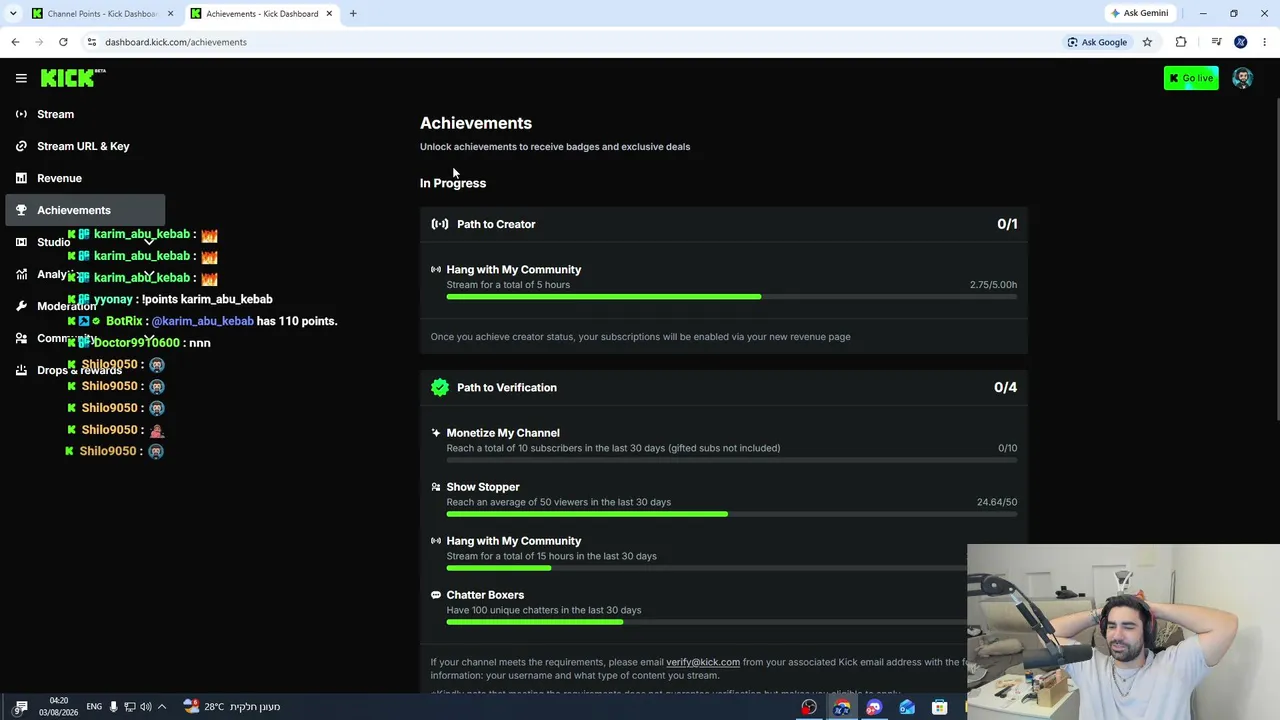View site information icon in address bar

click(91, 42)
